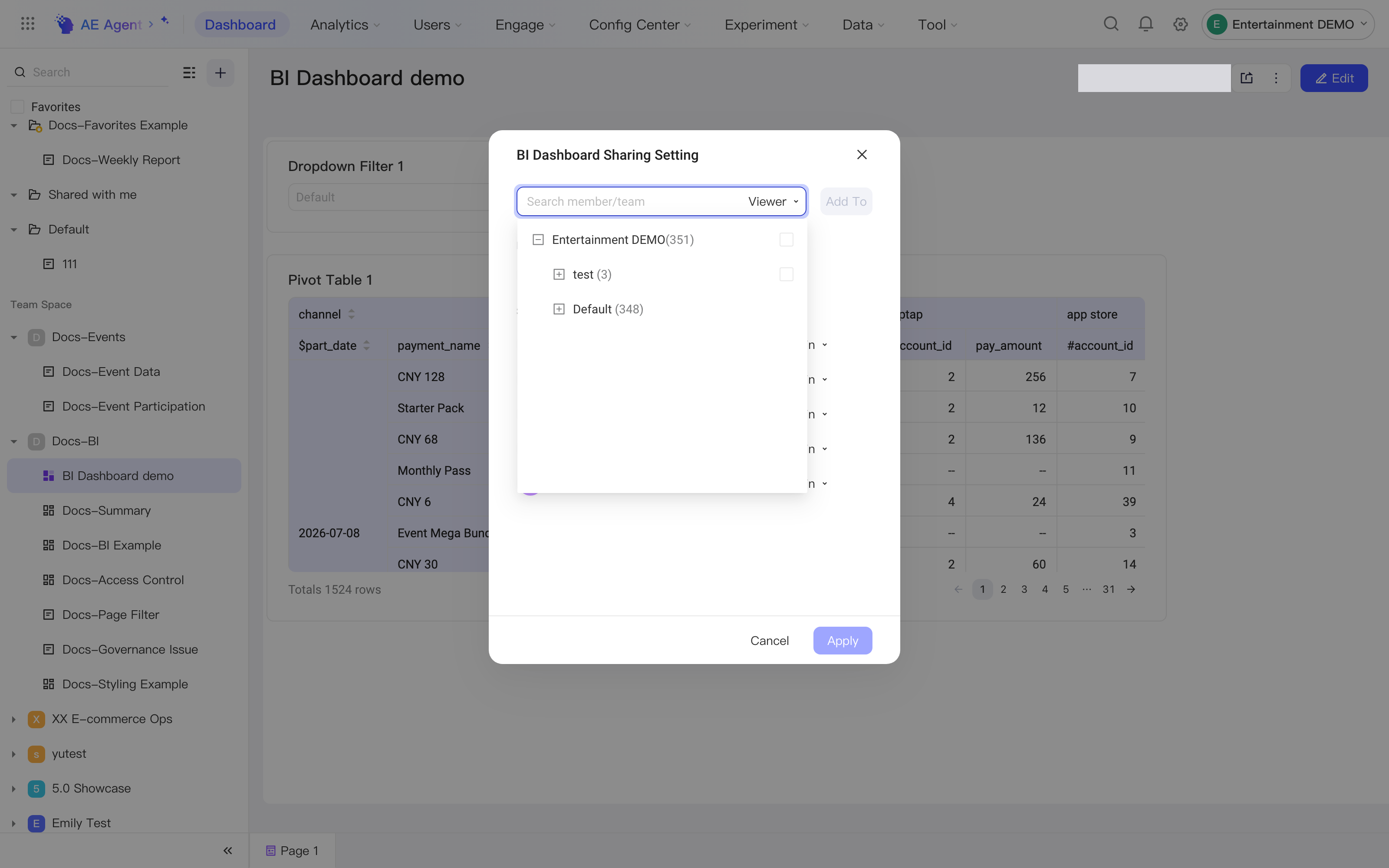Close the BI Dashboard Sharing Setting dialog
Image resolution: width=1389 pixels, height=868 pixels.
point(862,155)
